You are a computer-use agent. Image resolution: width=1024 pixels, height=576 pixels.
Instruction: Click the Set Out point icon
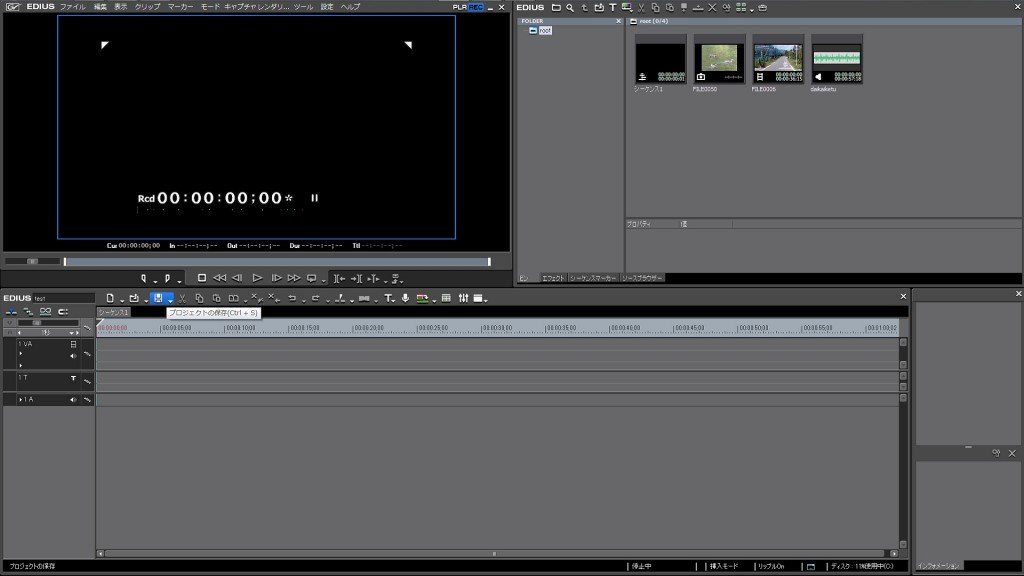[167, 278]
